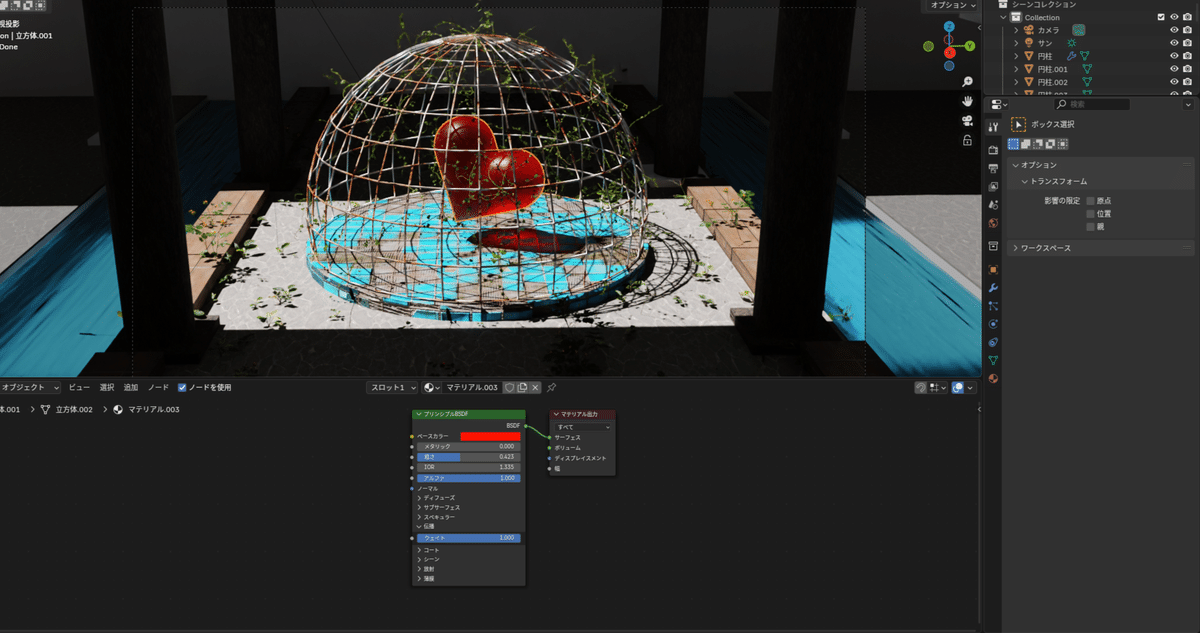Hide the 円柱.001 object in viewport

[x=1174, y=69]
